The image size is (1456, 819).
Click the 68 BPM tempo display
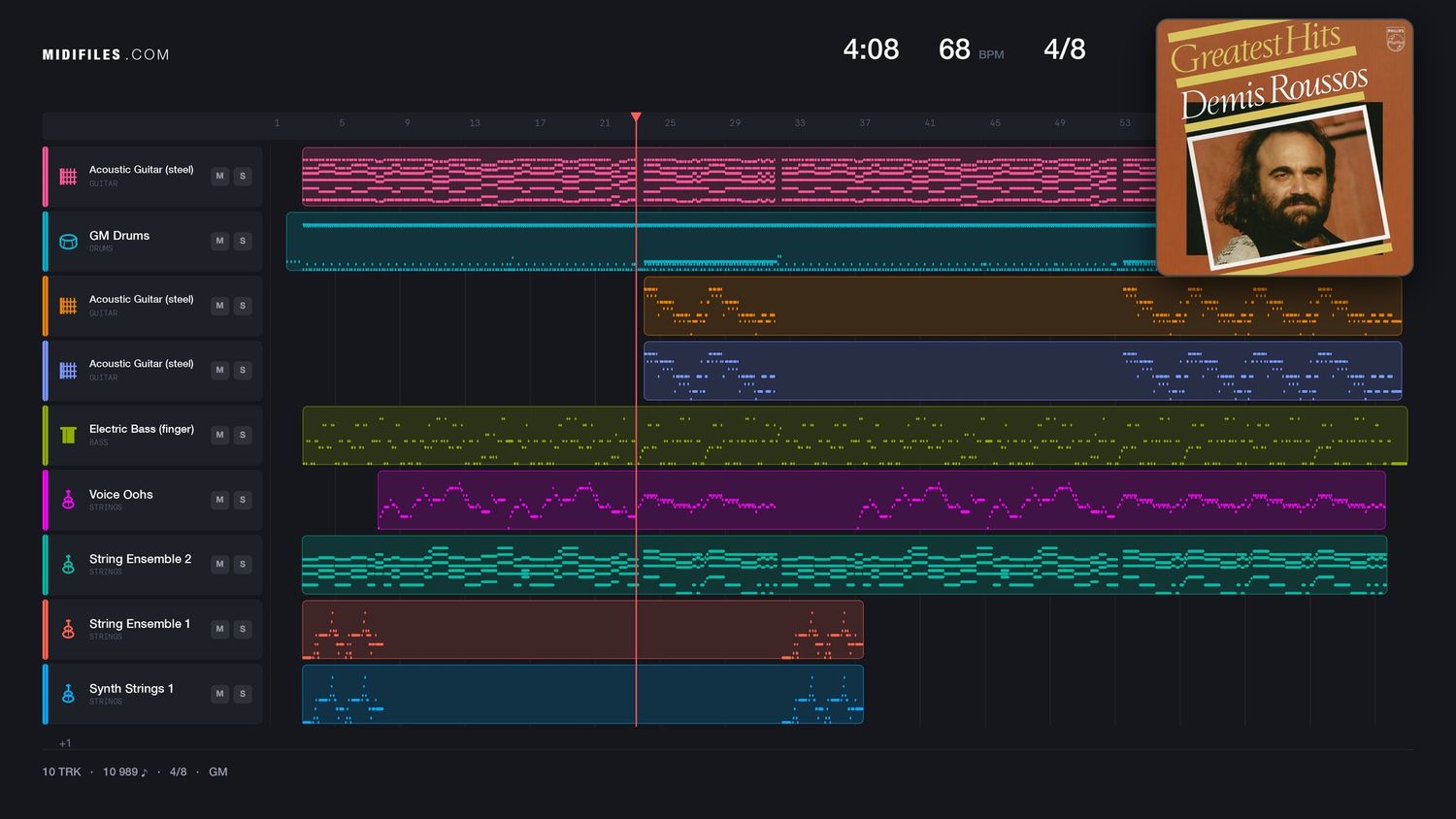pyautogui.click(x=971, y=49)
